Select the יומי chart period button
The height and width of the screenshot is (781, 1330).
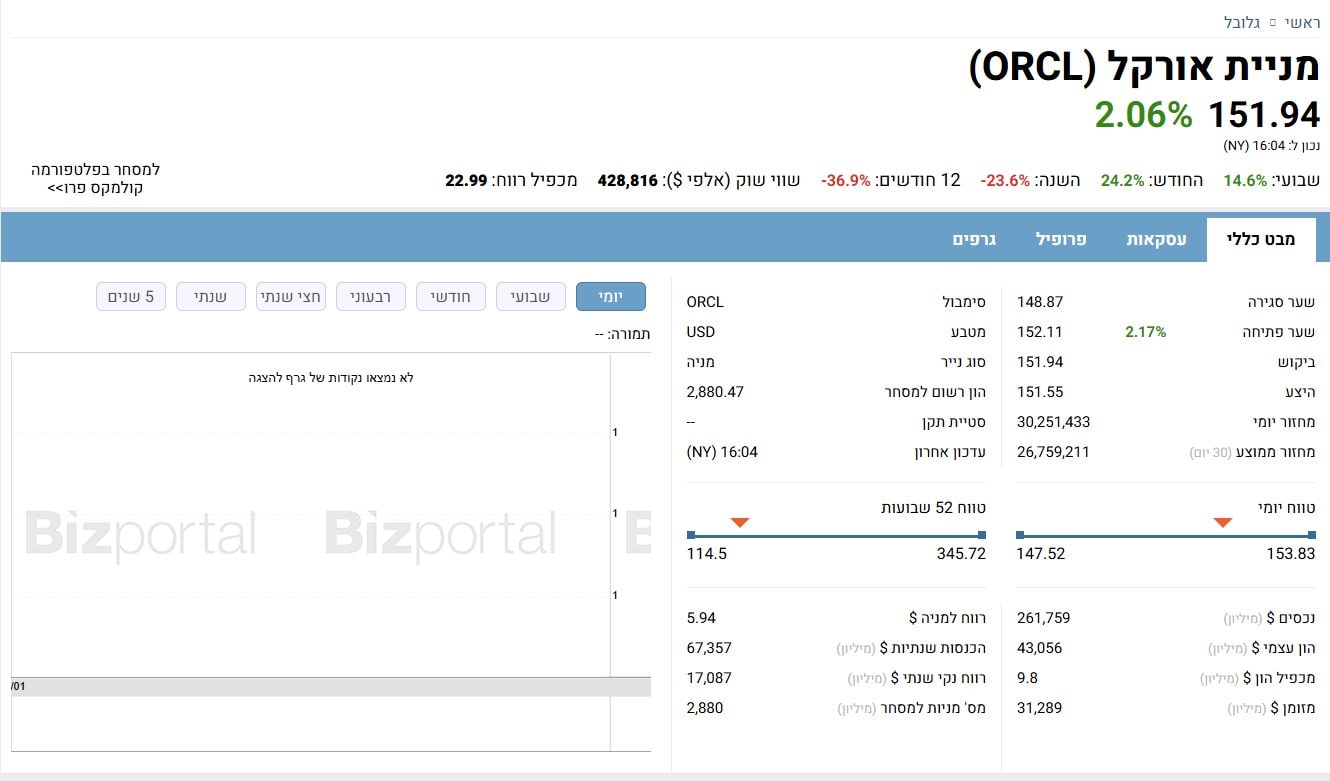[x=611, y=297]
